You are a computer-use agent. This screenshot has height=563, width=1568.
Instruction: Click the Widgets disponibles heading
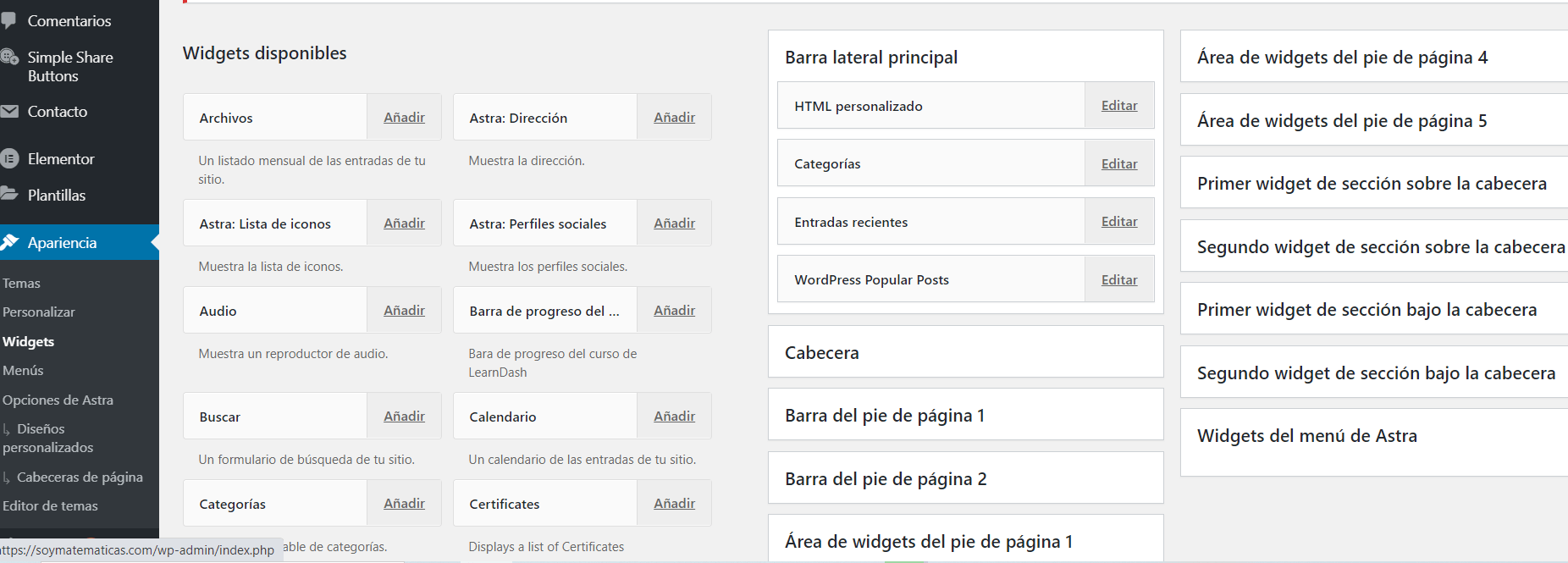tap(264, 52)
